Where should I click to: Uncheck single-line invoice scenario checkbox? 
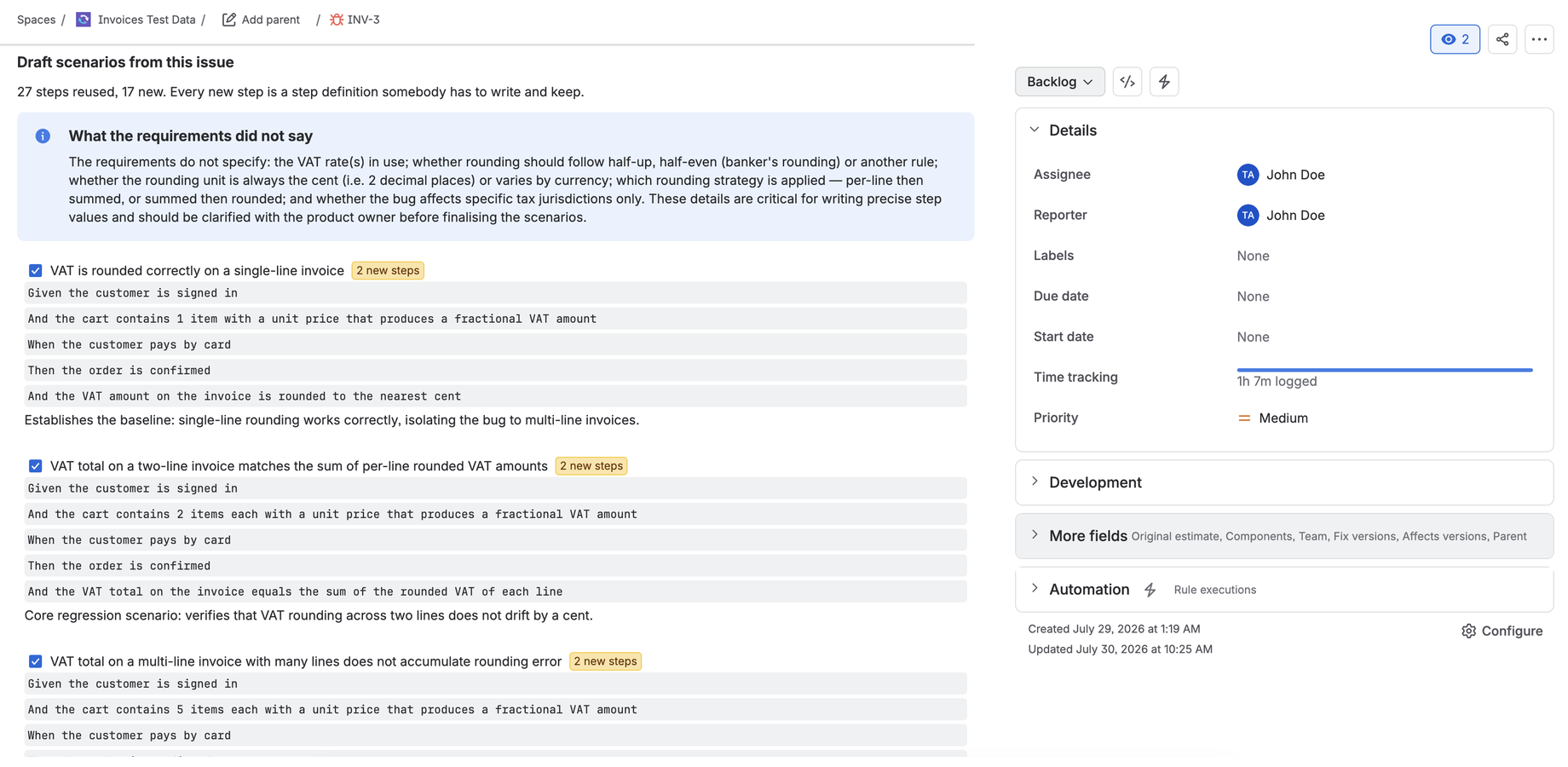click(x=35, y=271)
